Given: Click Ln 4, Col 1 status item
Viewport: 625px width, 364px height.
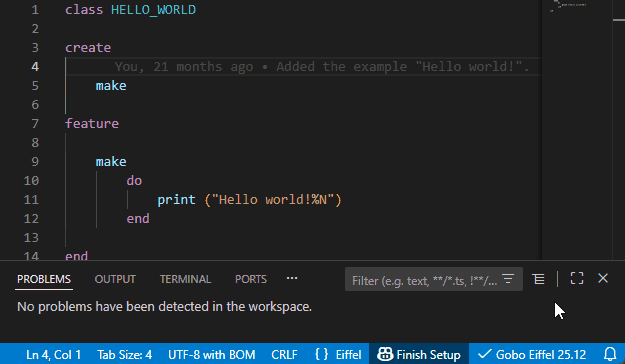Looking at the screenshot, I should (x=53, y=354).
